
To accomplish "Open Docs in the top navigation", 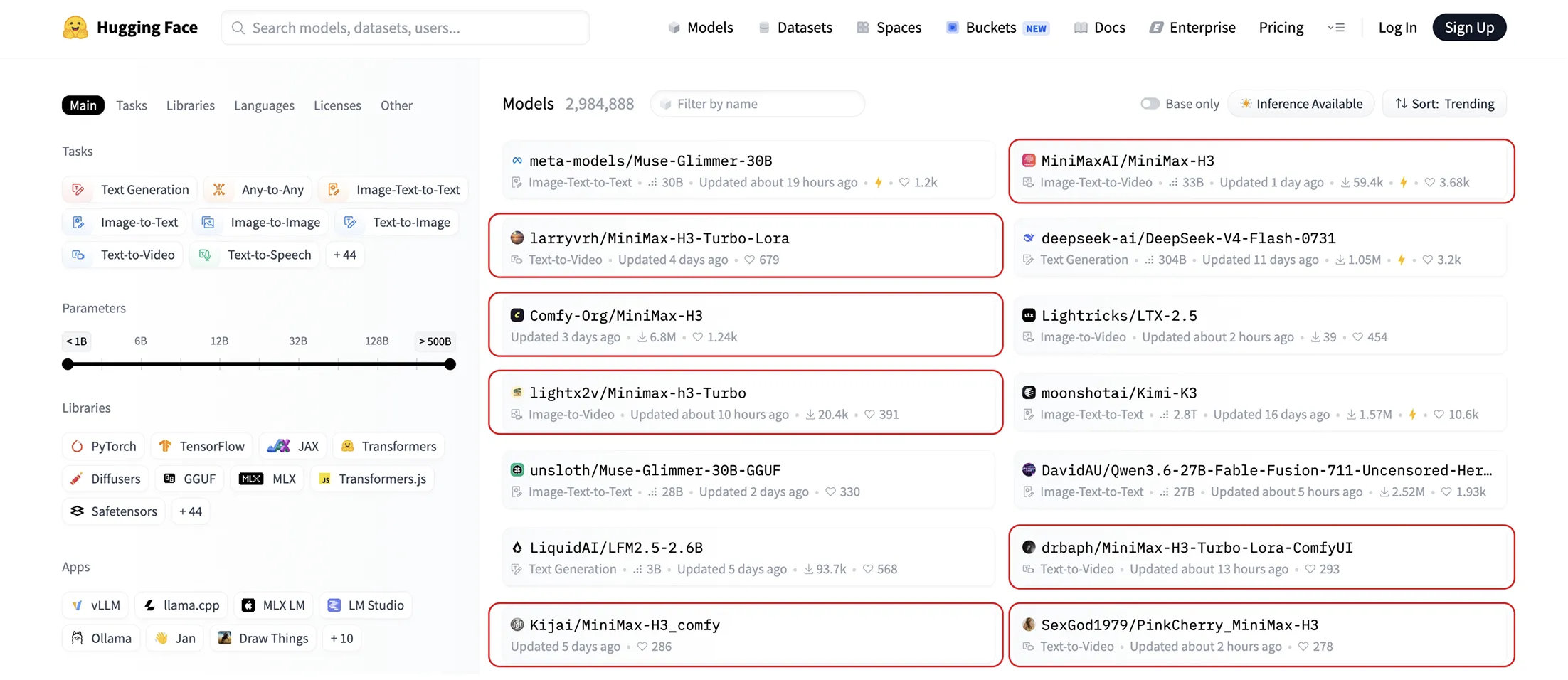I will pyautogui.click(x=1100, y=28).
